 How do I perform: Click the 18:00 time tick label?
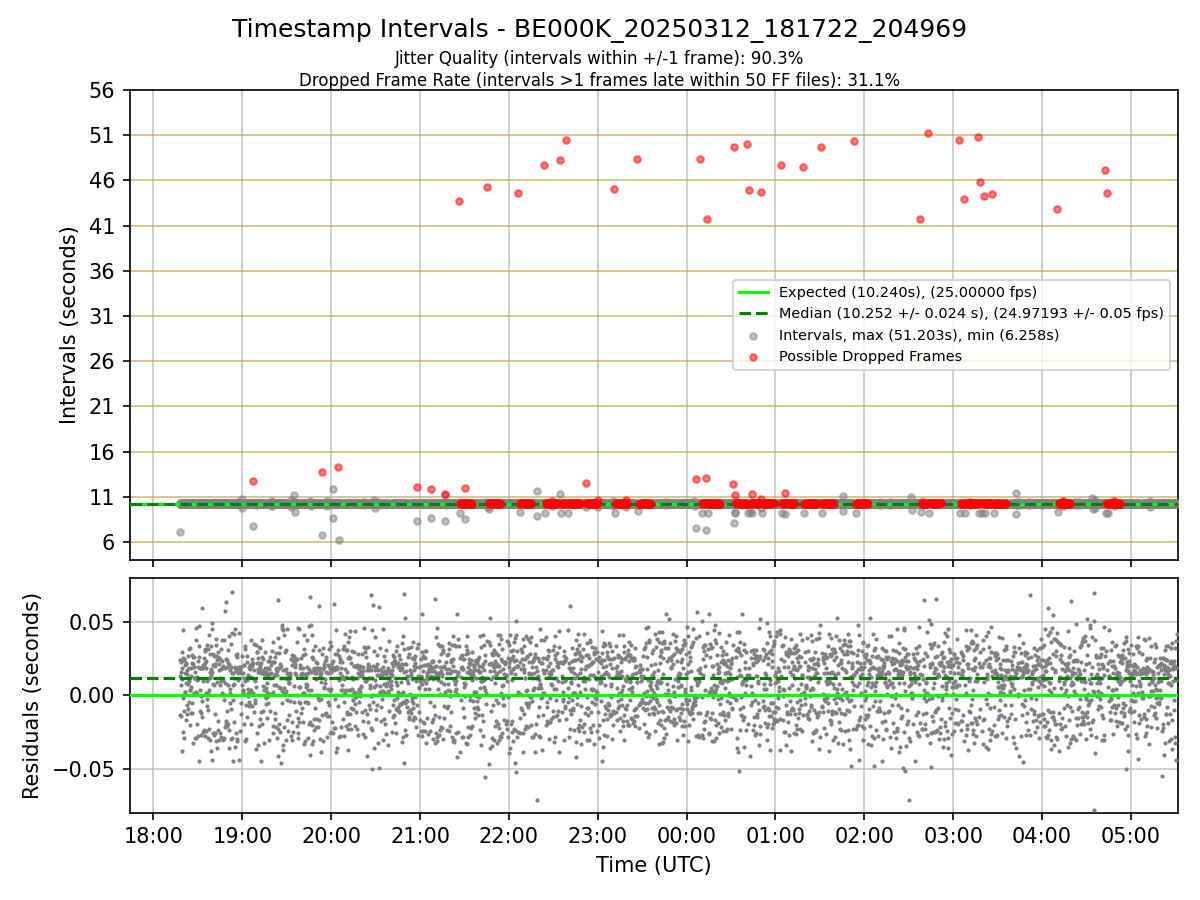pyautogui.click(x=153, y=835)
